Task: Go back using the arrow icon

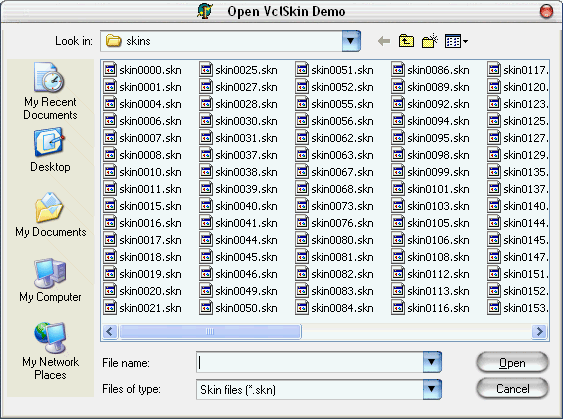Action: pyautogui.click(x=384, y=41)
